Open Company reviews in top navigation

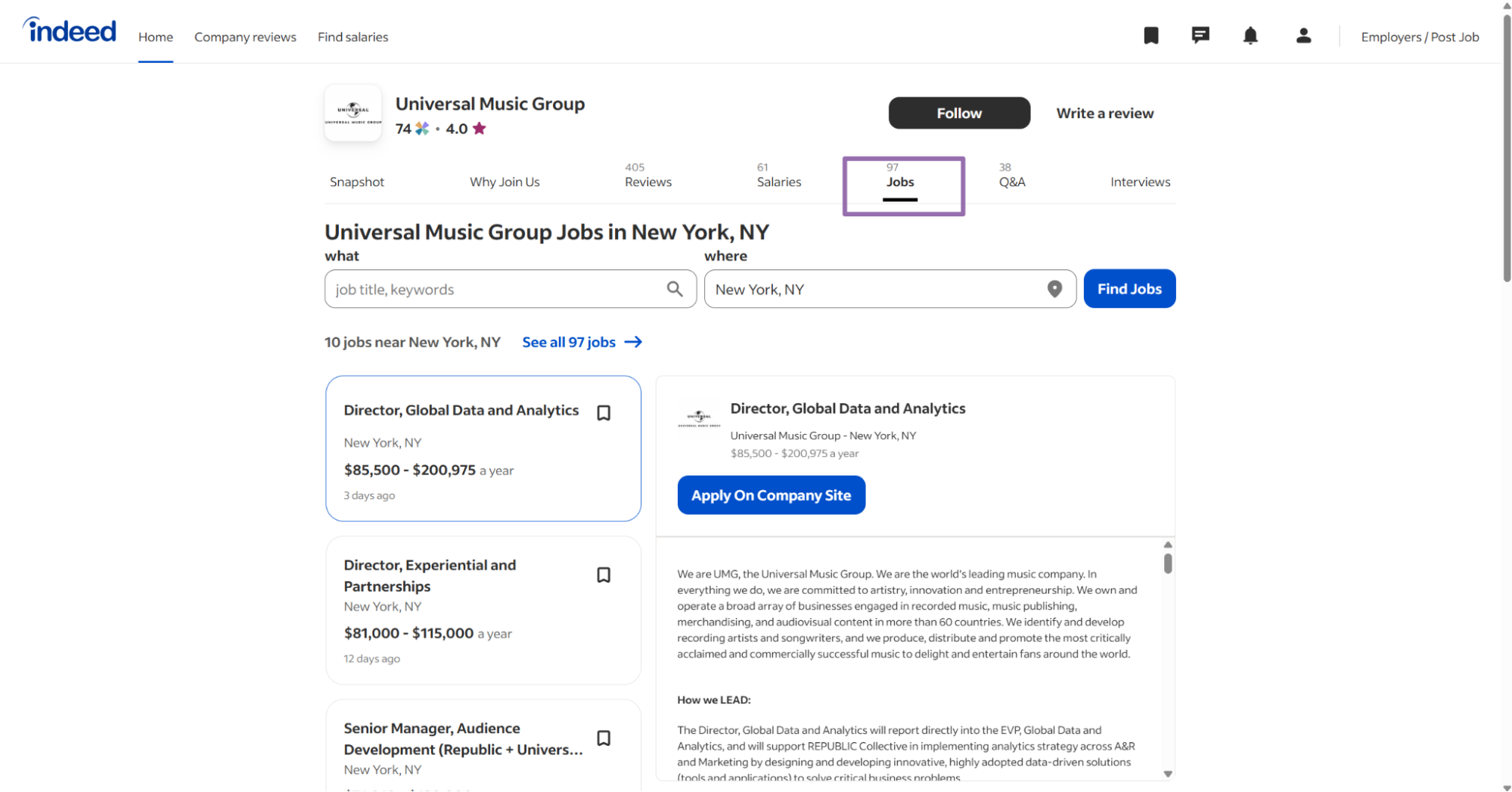pyautogui.click(x=245, y=37)
